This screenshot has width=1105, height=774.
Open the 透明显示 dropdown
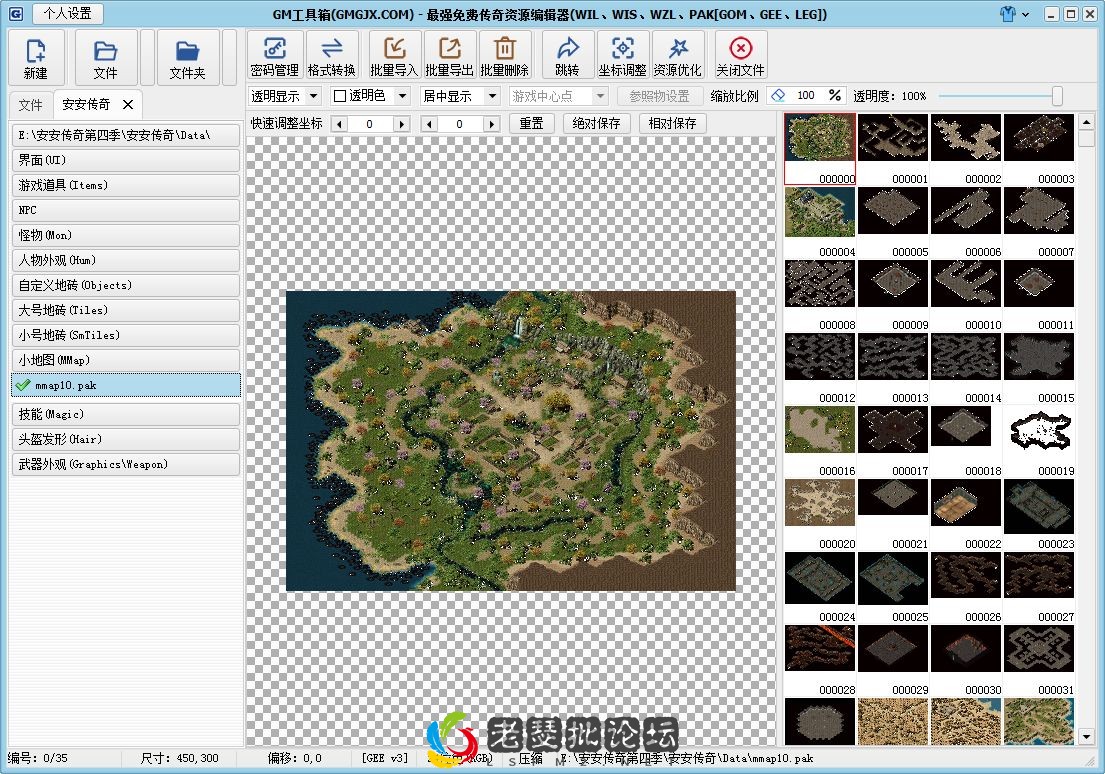pos(285,96)
